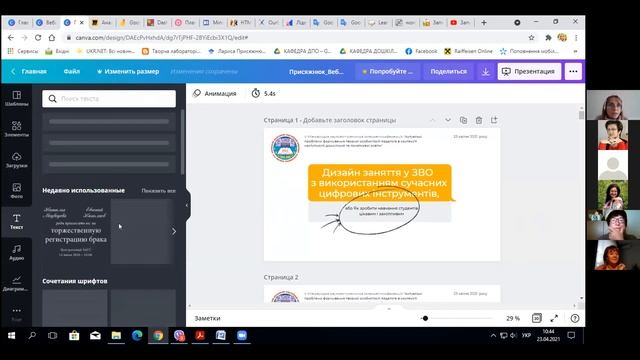The height and width of the screenshot is (360, 640).
Task: Open the header three-dots more menu
Action: [573, 71]
